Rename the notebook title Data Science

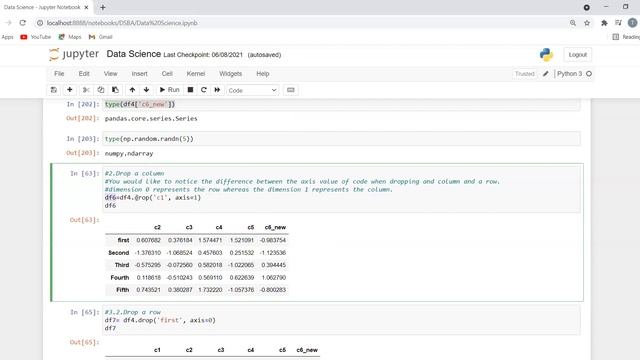[x=133, y=54]
